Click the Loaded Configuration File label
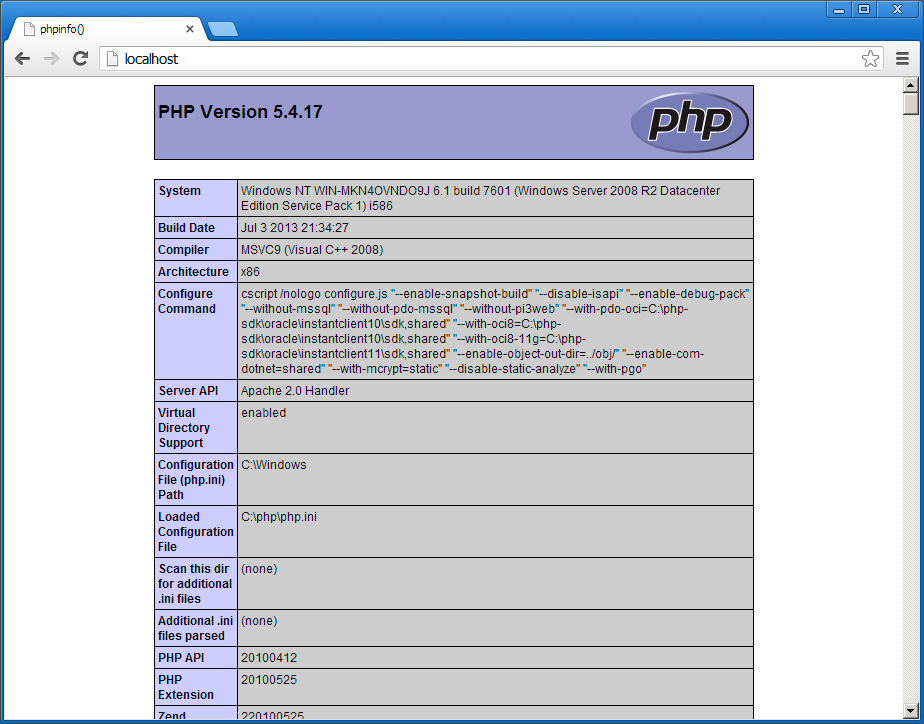The height and width of the screenshot is (724, 924). 196,531
